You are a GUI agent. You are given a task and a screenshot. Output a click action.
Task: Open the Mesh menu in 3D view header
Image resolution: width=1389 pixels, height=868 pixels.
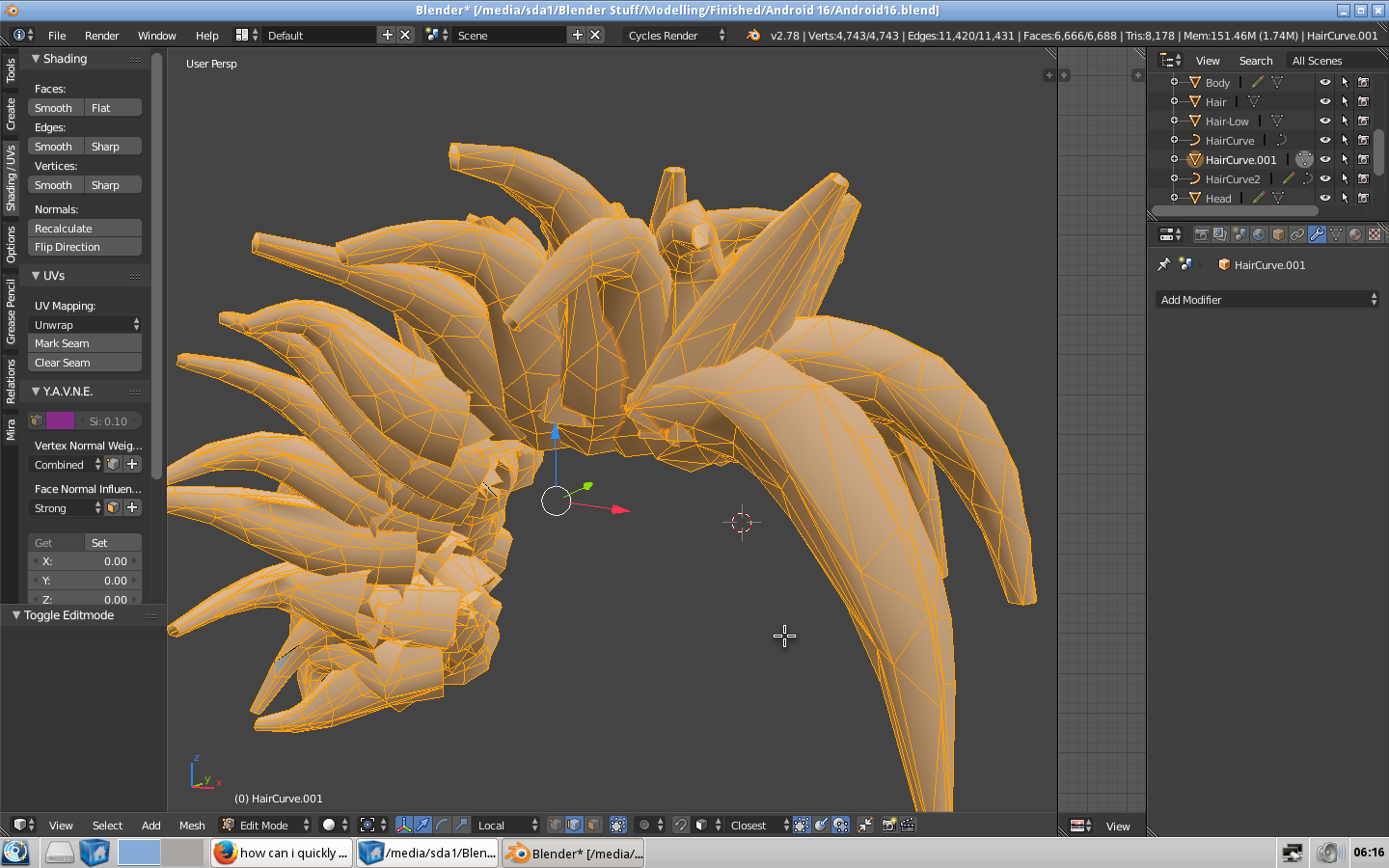[x=192, y=825]
